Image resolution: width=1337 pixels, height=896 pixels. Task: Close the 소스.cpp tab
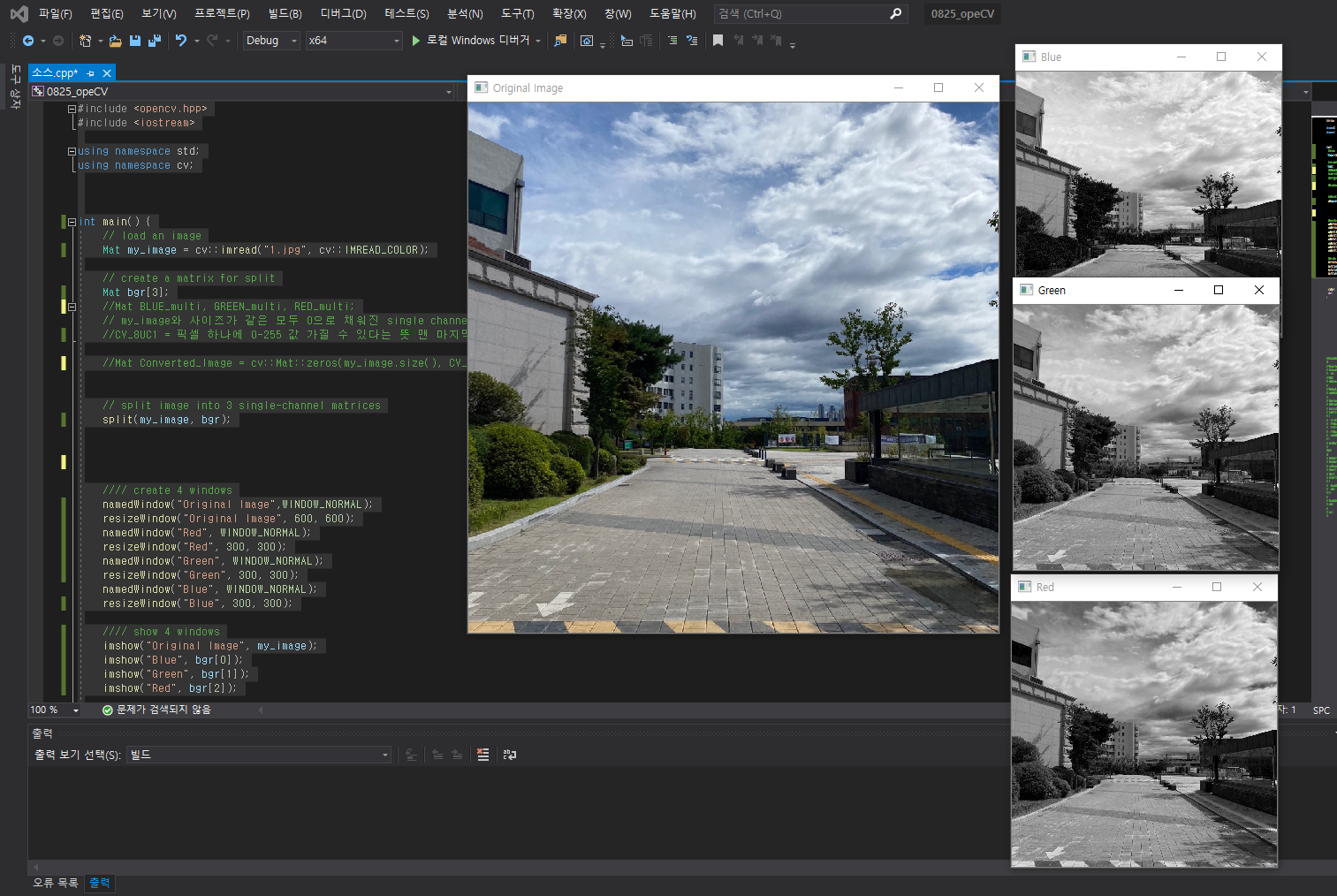pyautogui.click(x=107, y=73)
